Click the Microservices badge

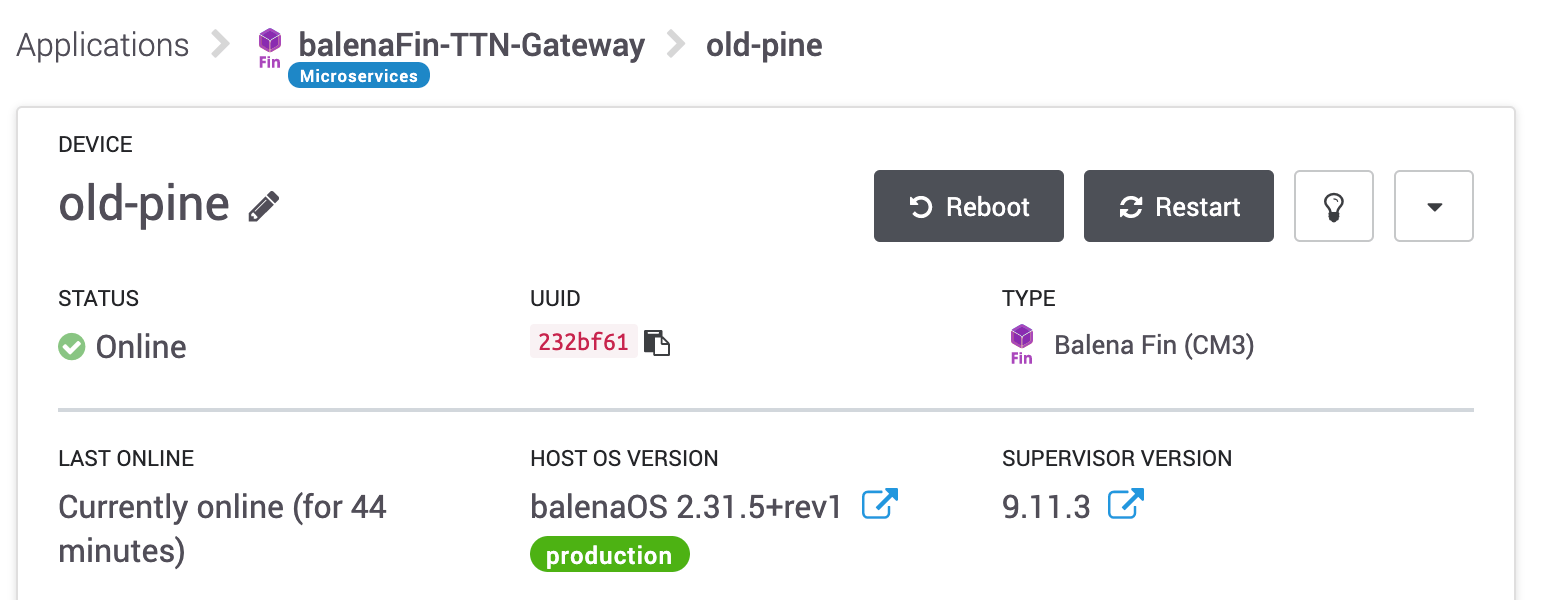tap(359, 76)
